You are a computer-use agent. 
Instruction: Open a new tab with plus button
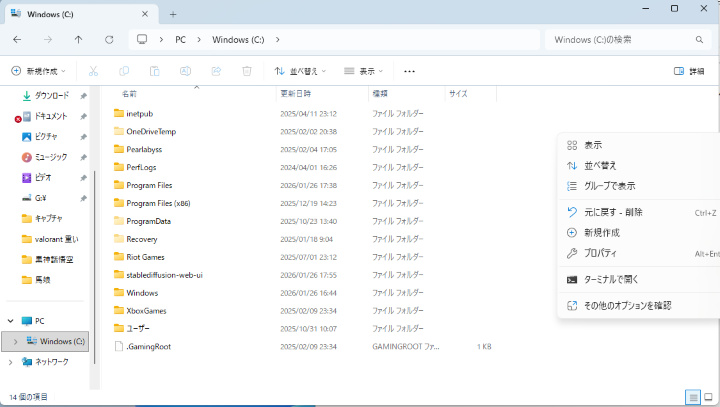(173, 13)
